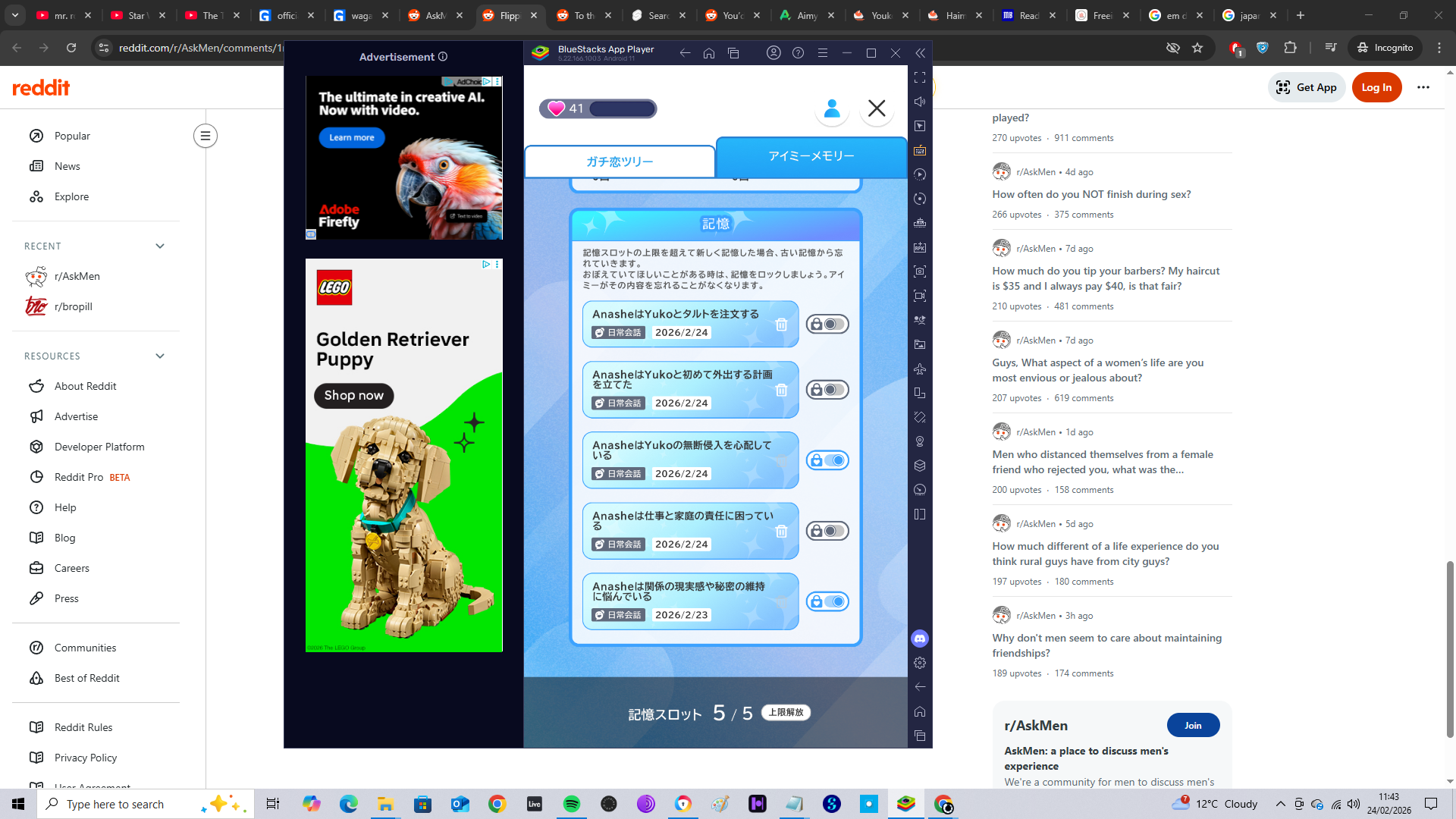The image size is (1456, 819).
Task: Select the アイミーメモリー tab
Action: pyautogui.click(x=811, y=156)
